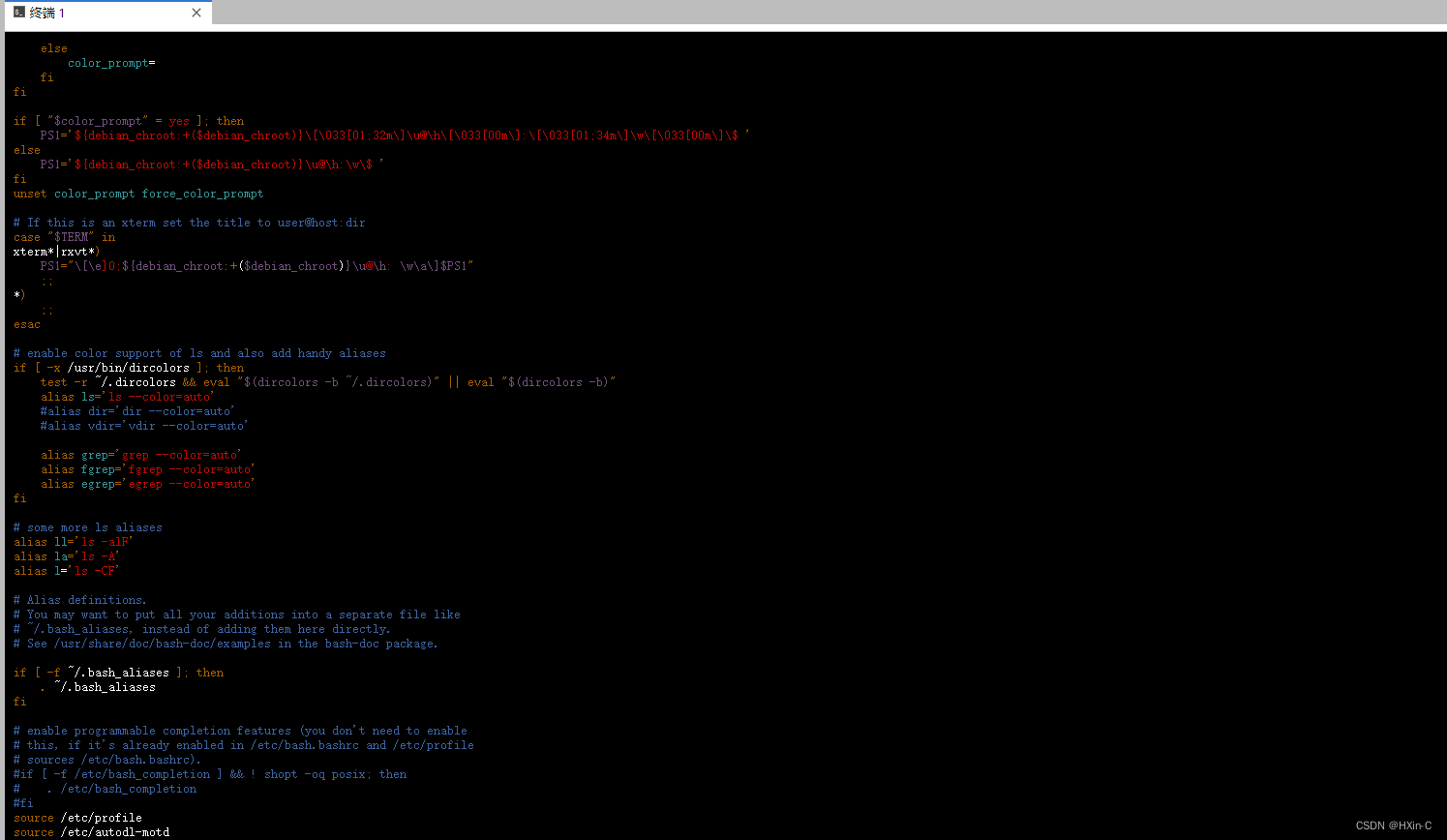This screenshot has width=1447, height=840.
Task: Close the 终端 1 tab
Action: click(x=196, y=13)
